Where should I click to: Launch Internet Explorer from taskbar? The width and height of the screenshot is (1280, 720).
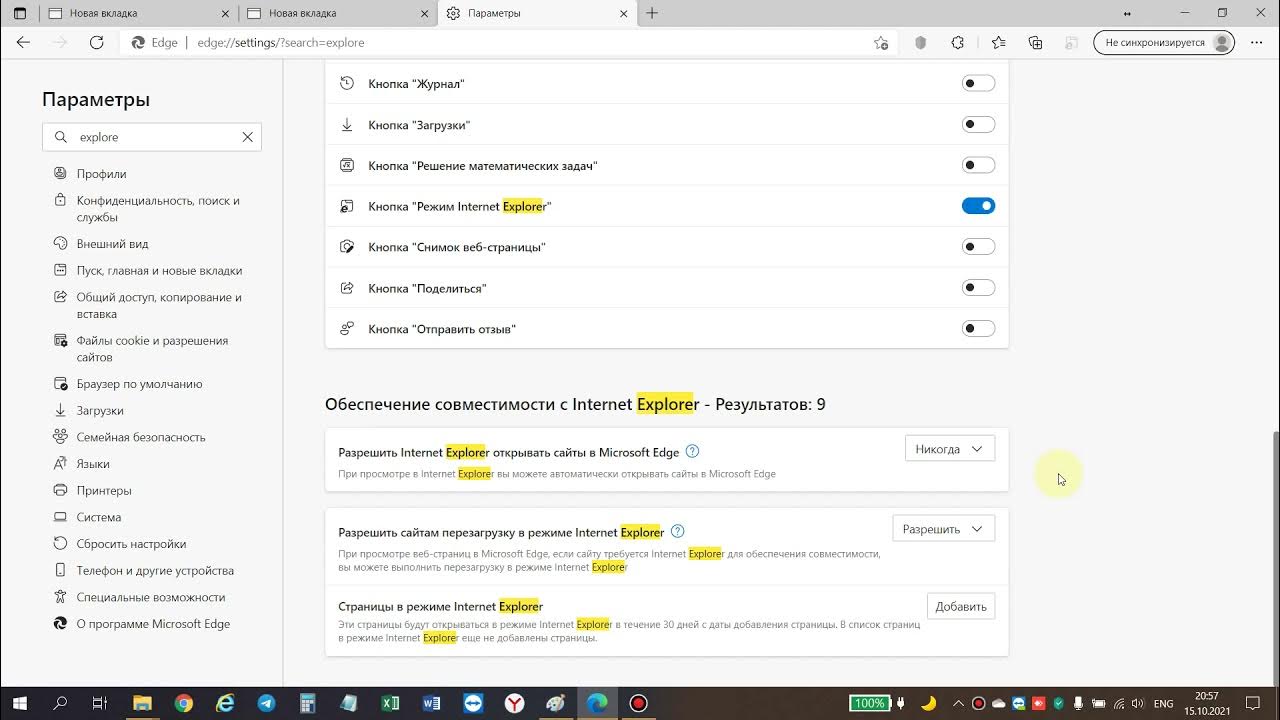(x=226, y=703)
